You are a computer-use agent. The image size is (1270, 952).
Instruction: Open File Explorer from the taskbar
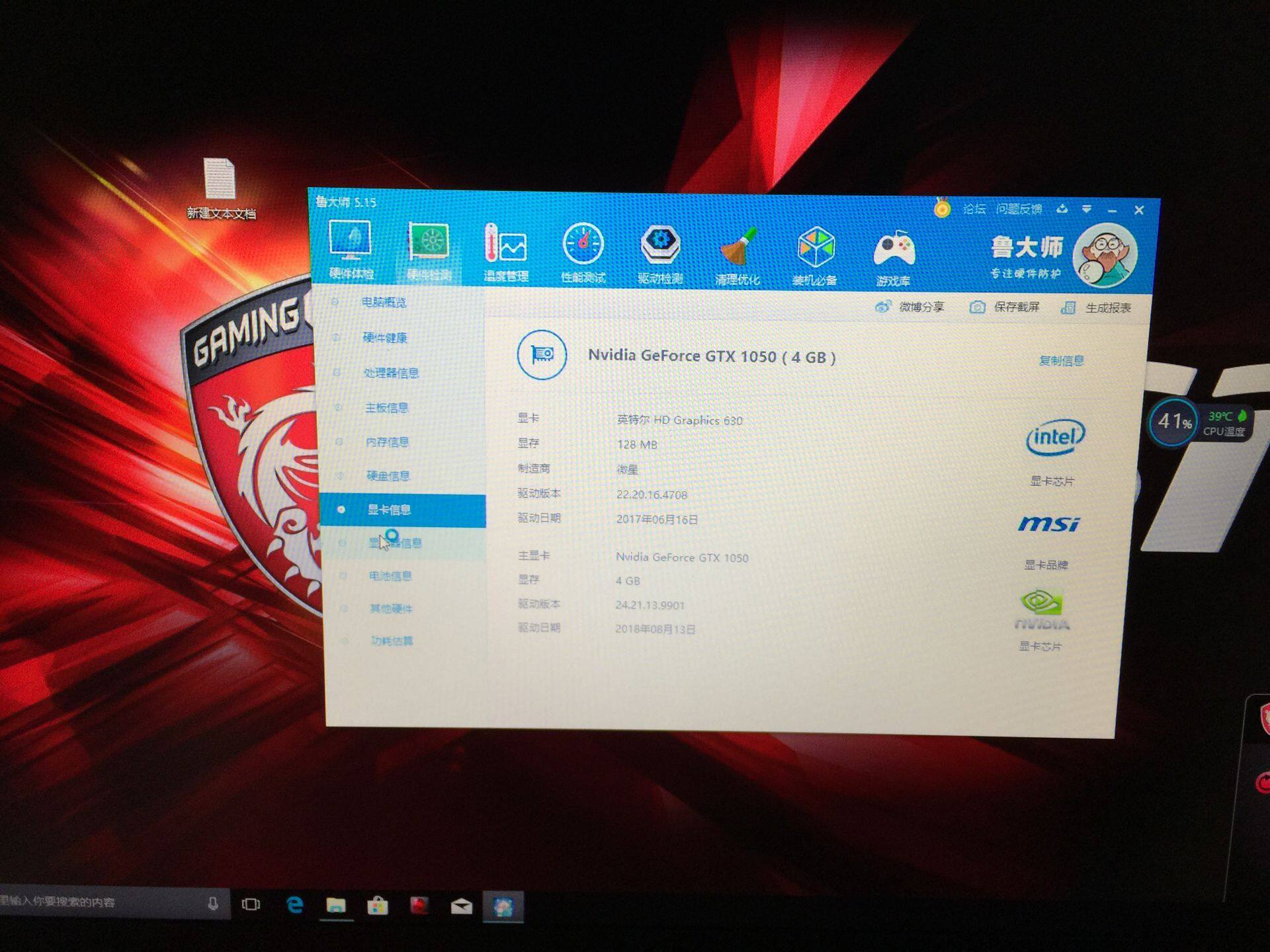335,905
